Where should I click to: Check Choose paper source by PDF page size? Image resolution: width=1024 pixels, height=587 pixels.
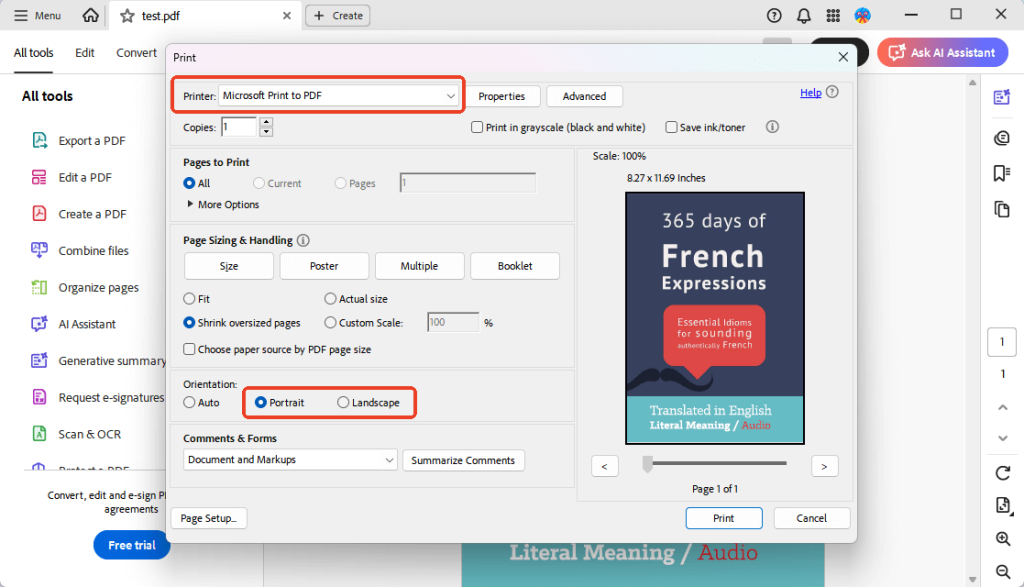tap(190, 350)
